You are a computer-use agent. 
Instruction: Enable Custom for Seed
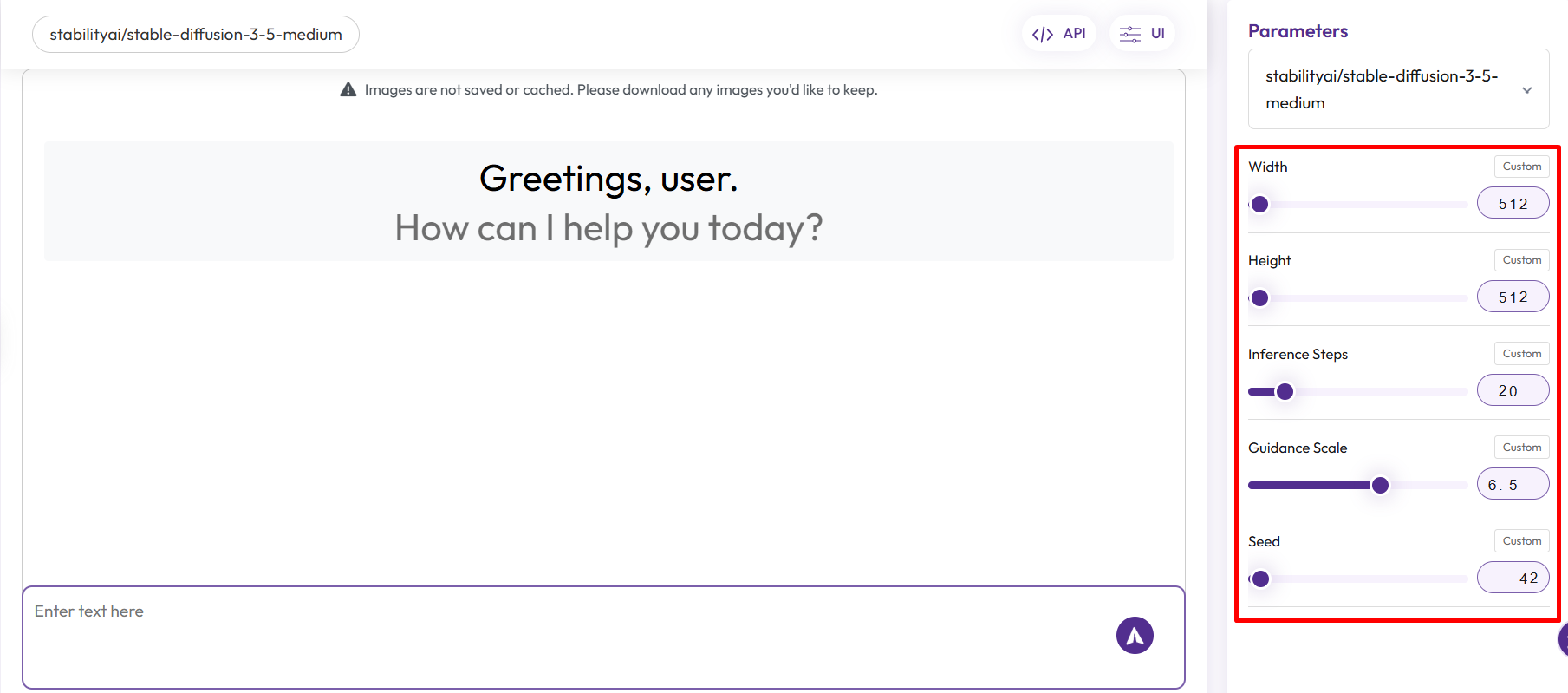click(1521, 541)
